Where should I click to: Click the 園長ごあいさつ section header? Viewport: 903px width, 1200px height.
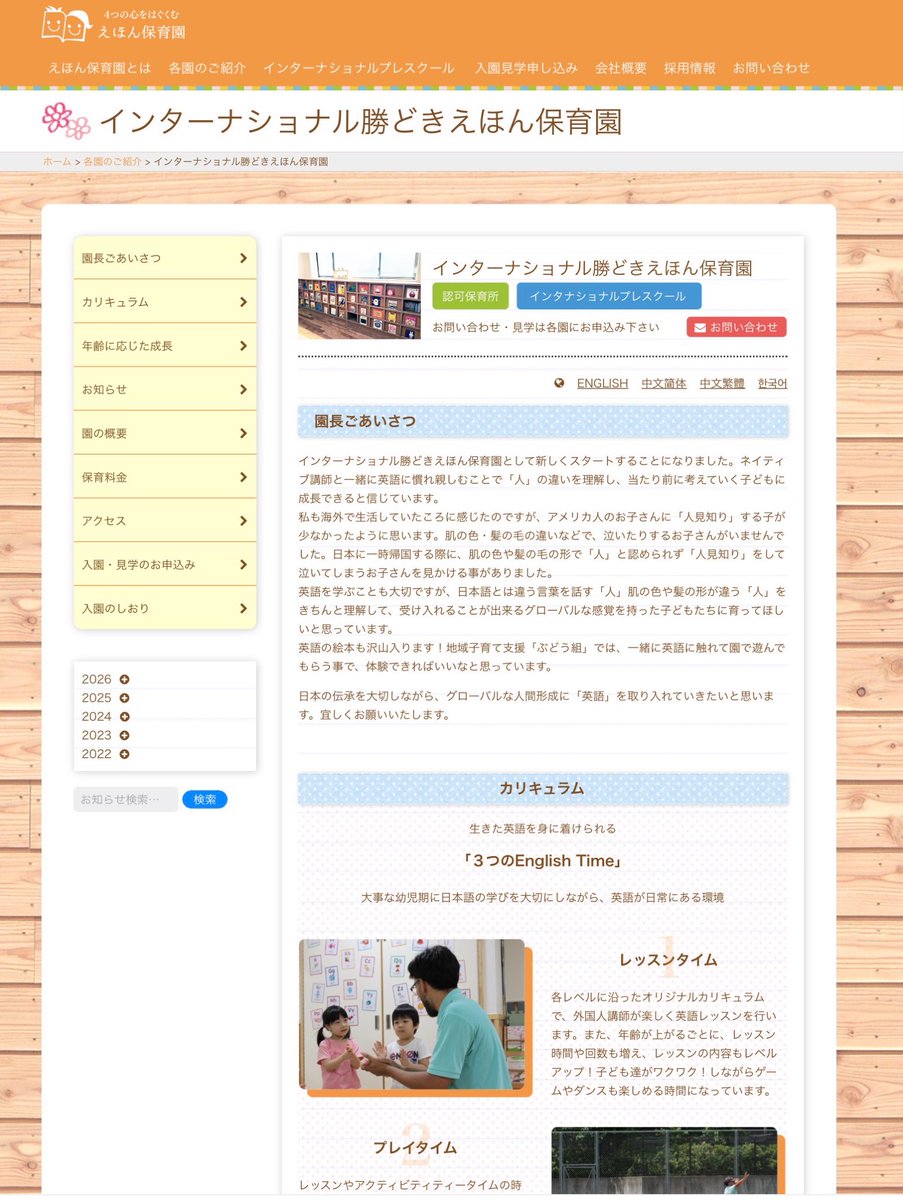543,422
